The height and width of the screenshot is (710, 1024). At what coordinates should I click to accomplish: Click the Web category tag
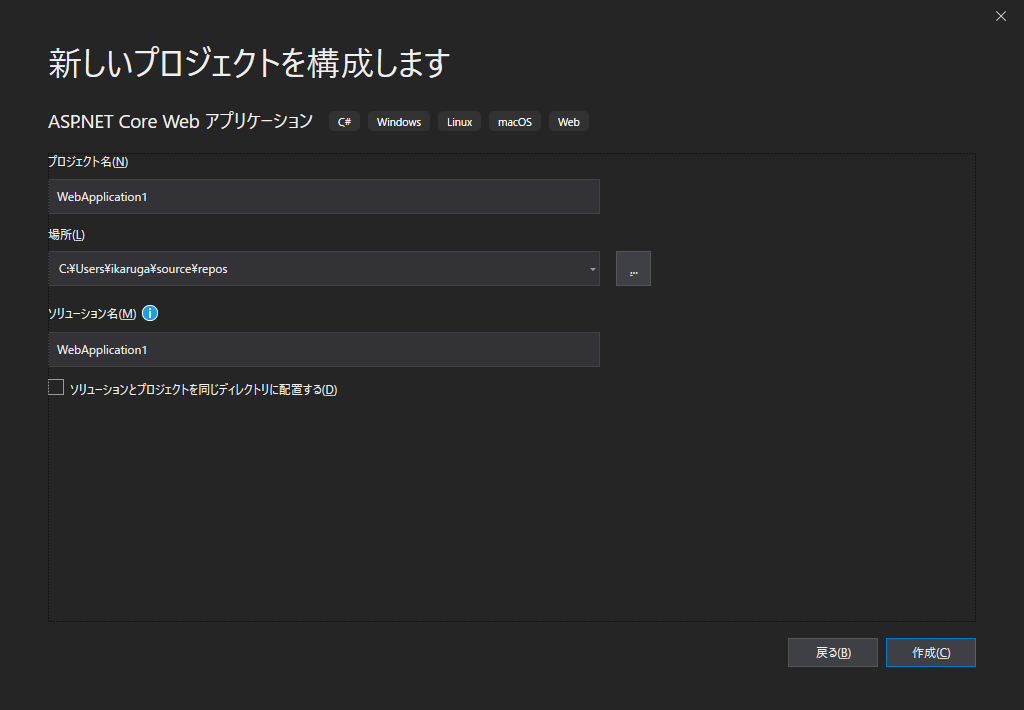pos(568,121)
